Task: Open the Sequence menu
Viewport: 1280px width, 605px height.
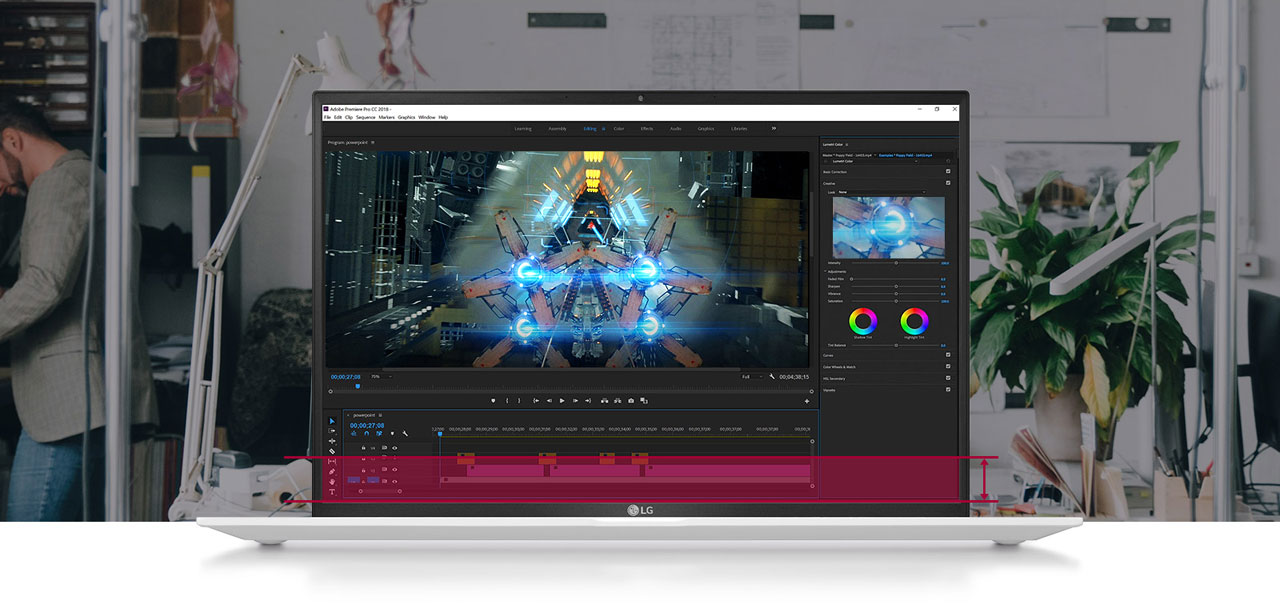Action: click(x=366, y=117)
